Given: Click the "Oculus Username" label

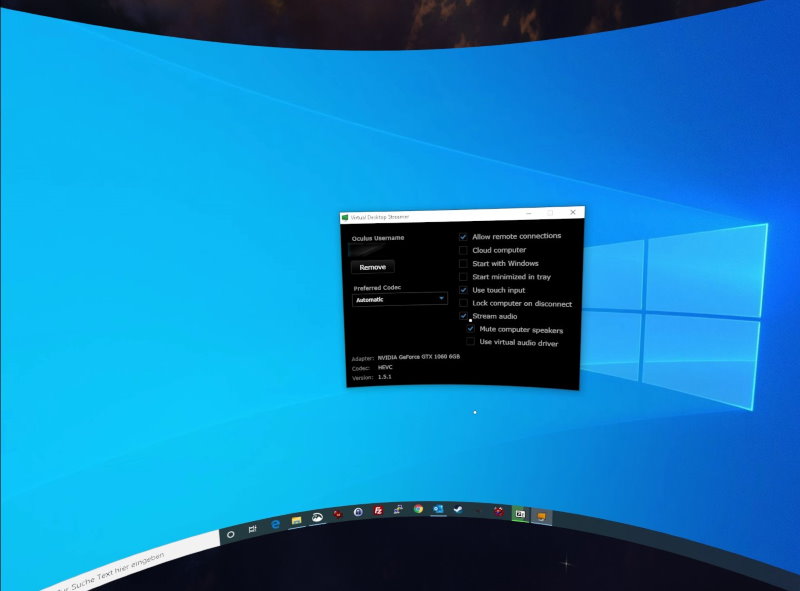Looking at the screenshot, I should 378,238.
